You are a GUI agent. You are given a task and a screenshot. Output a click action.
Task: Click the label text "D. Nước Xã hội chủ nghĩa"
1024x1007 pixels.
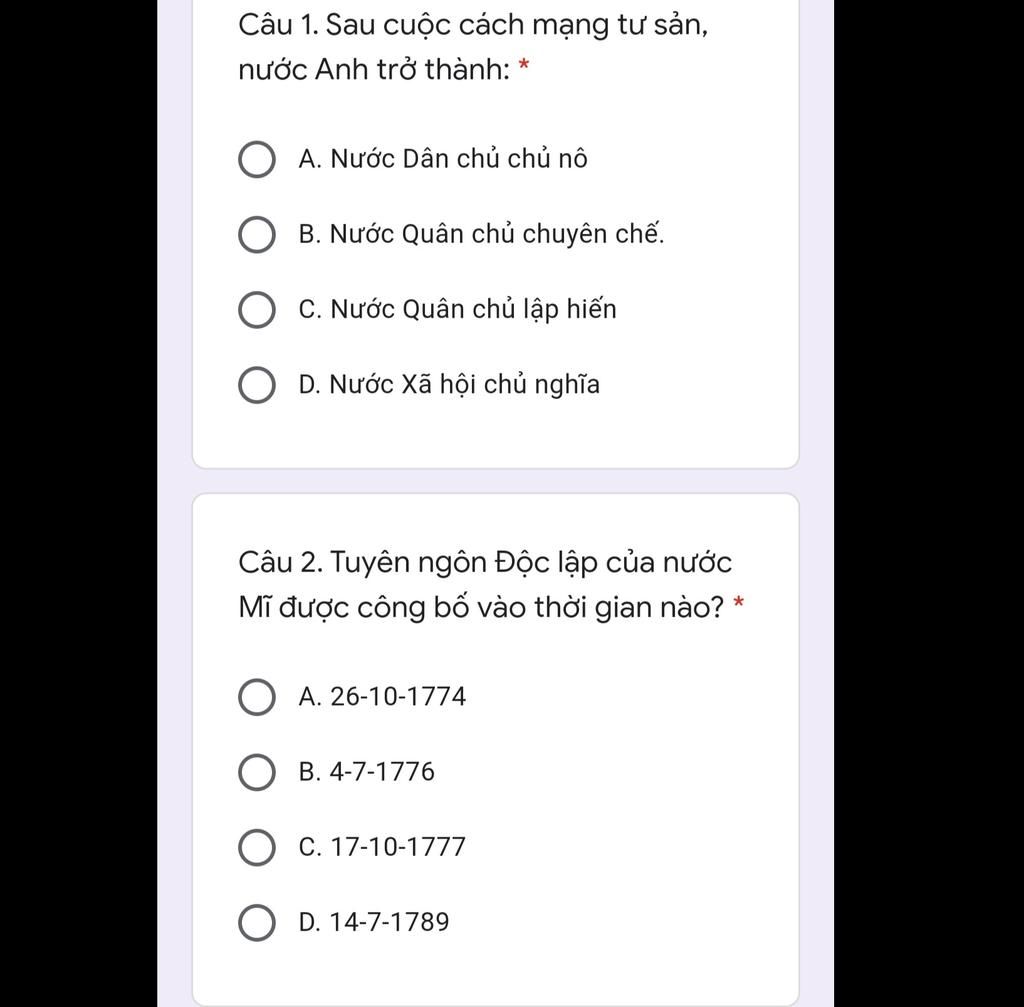[x=449, y=385]
